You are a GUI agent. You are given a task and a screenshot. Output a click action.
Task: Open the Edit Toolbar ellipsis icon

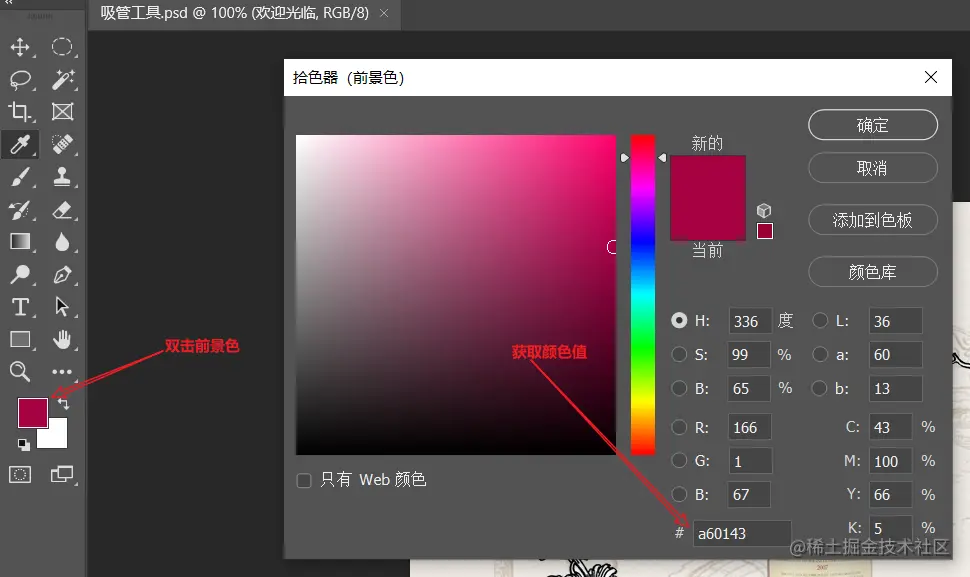[x=62, y=372]
